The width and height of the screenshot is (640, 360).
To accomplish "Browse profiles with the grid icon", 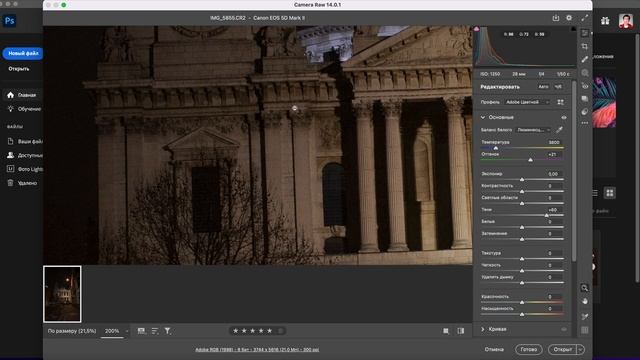I will coord(560,102).
